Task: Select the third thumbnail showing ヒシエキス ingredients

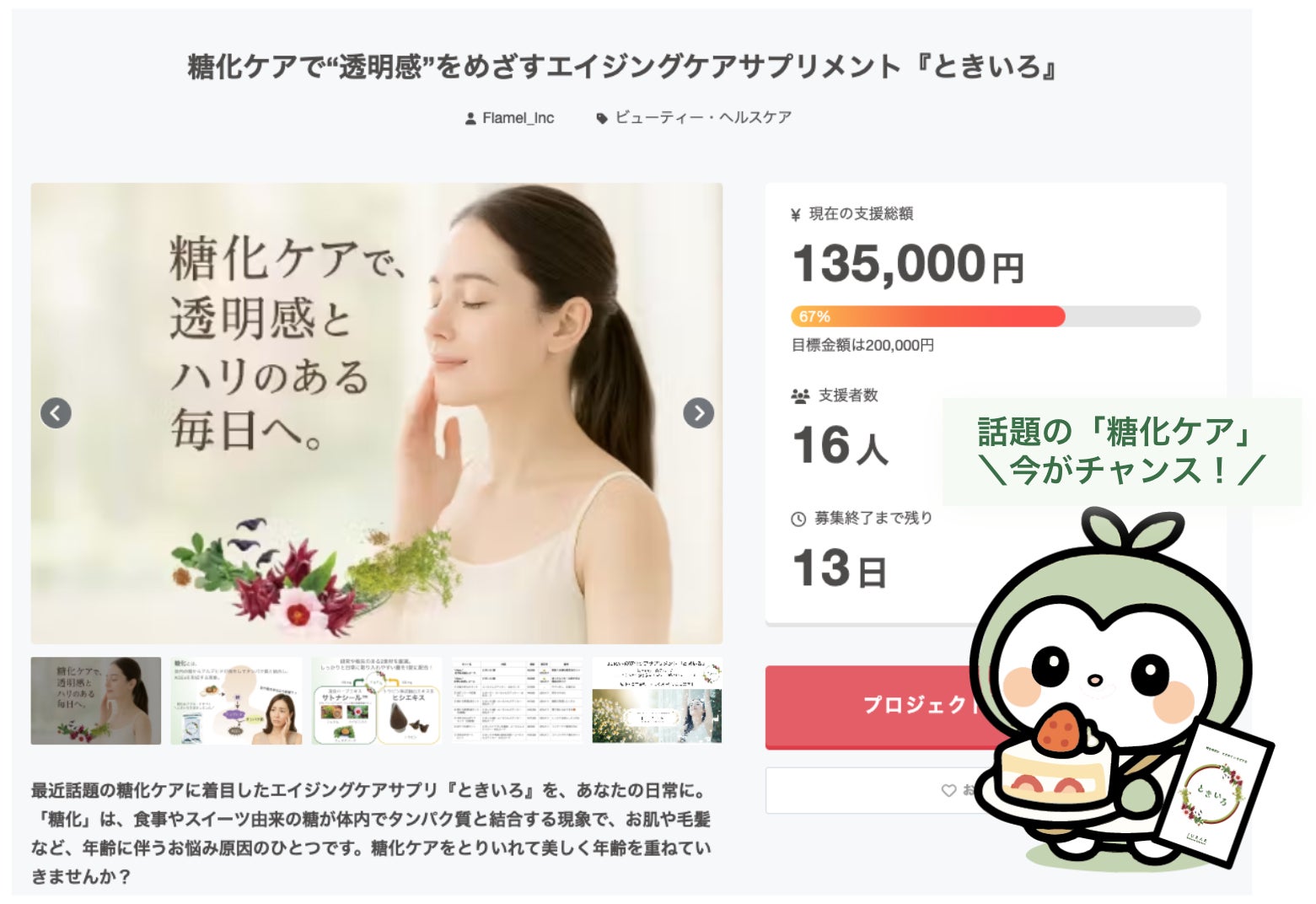Action: [377, 701]
